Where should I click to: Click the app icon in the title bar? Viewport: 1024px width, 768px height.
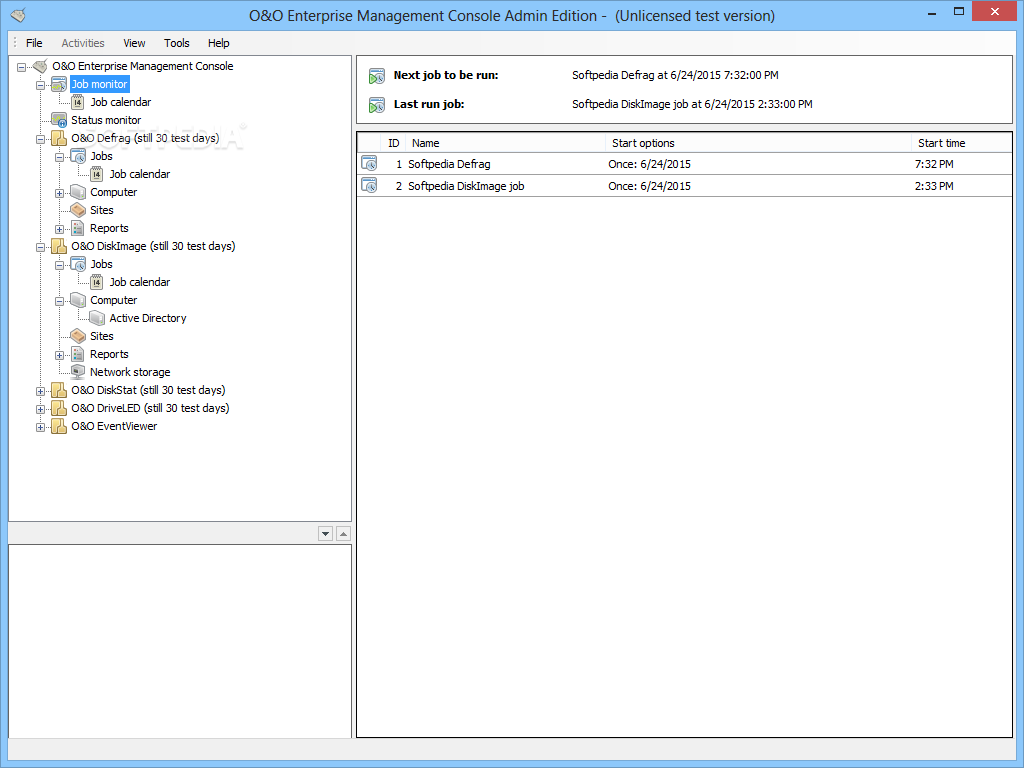(18, 14)
